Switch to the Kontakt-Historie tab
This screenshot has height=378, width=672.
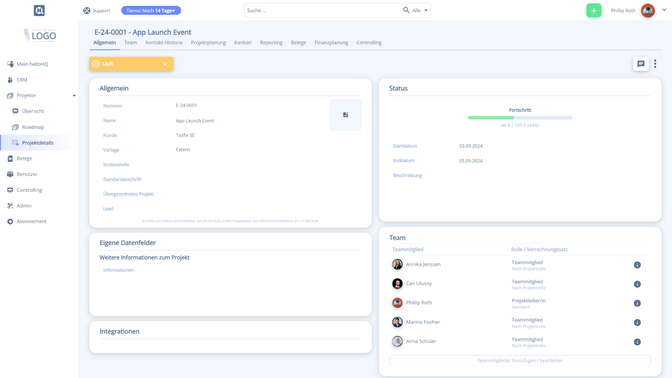pos(164,42)
